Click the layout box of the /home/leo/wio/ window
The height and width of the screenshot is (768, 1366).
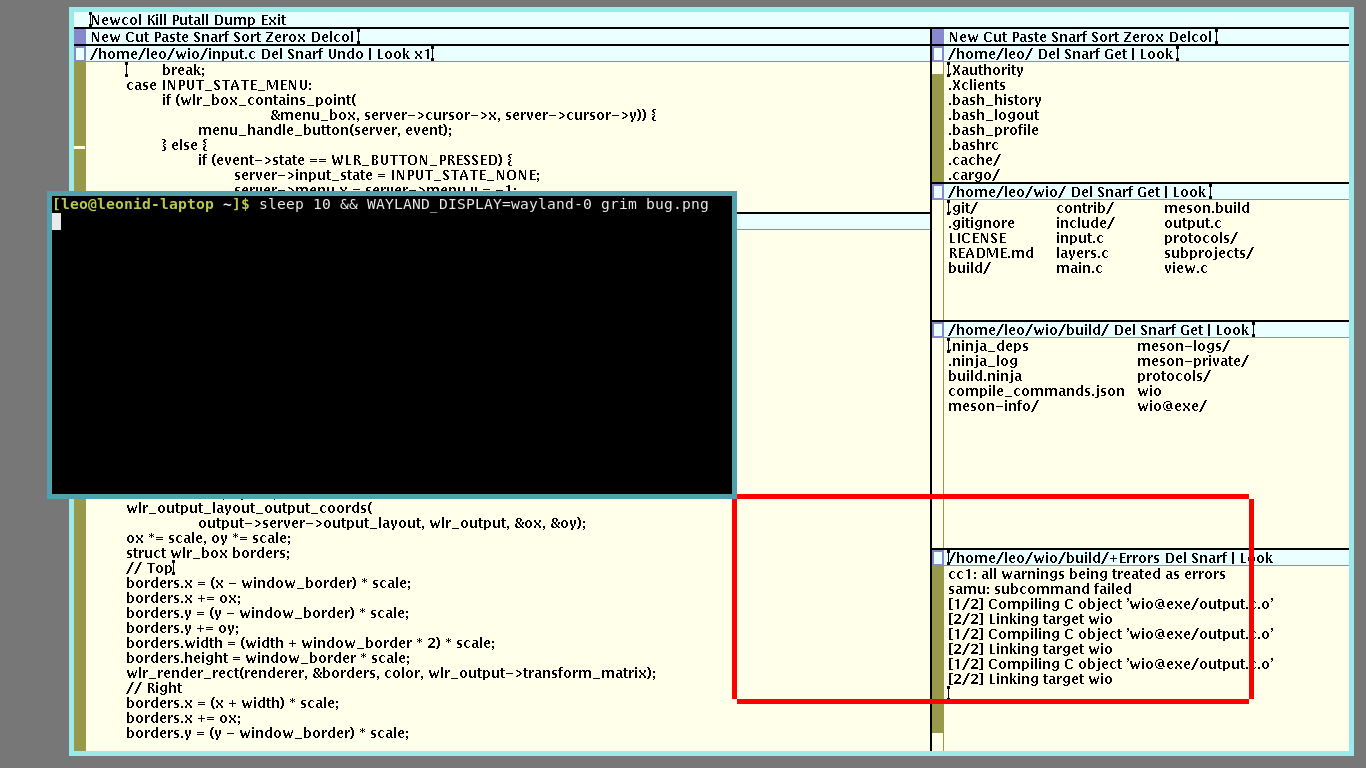point(937,190)
